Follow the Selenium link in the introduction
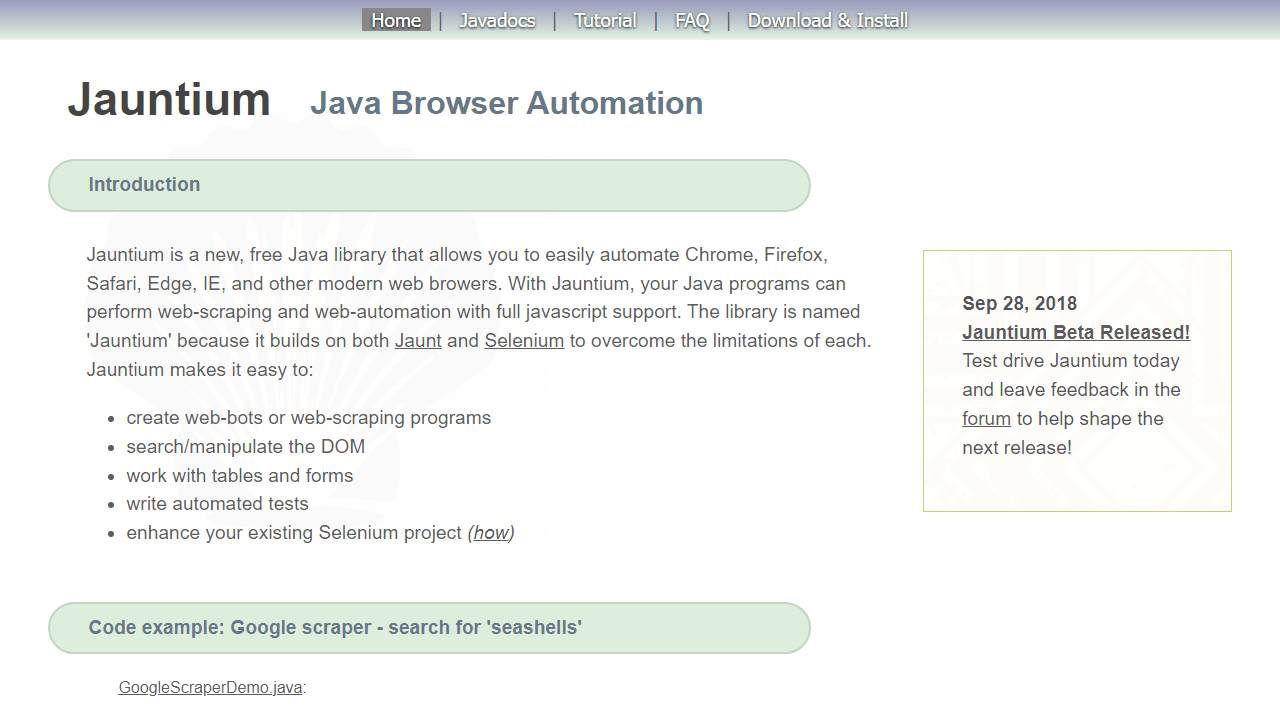Image resolution: width=1280 pixels, height=720 pixels. pyautogui.click(x=524, y=341)
